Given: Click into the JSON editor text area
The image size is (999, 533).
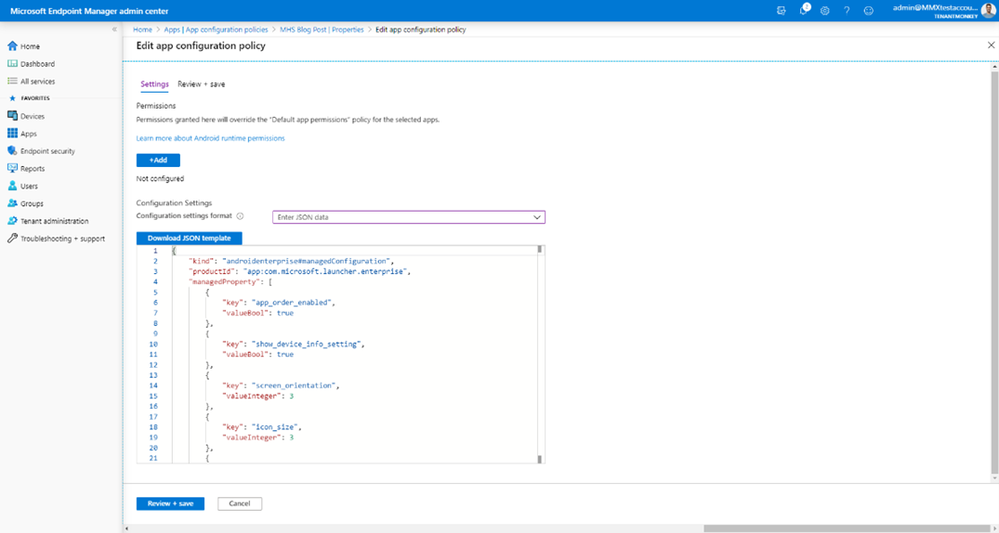Looking at the screenshot, I should click(354, 354).
